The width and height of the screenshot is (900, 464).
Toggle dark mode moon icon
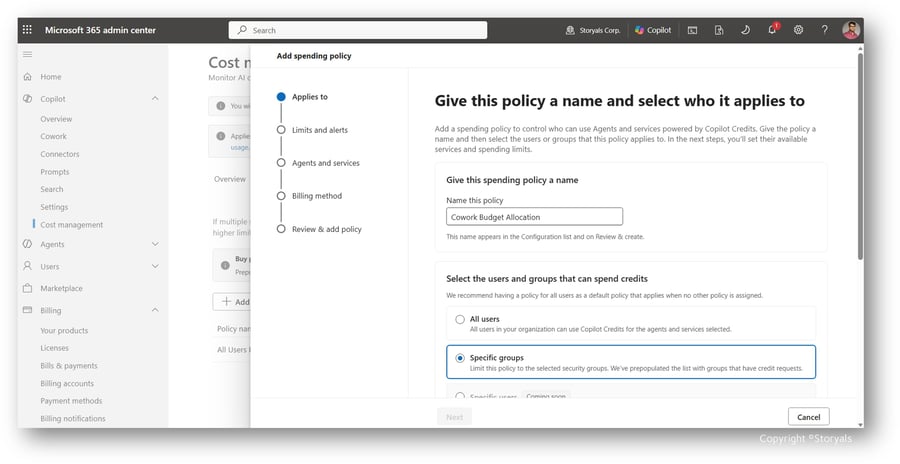(x=745, y=30)
